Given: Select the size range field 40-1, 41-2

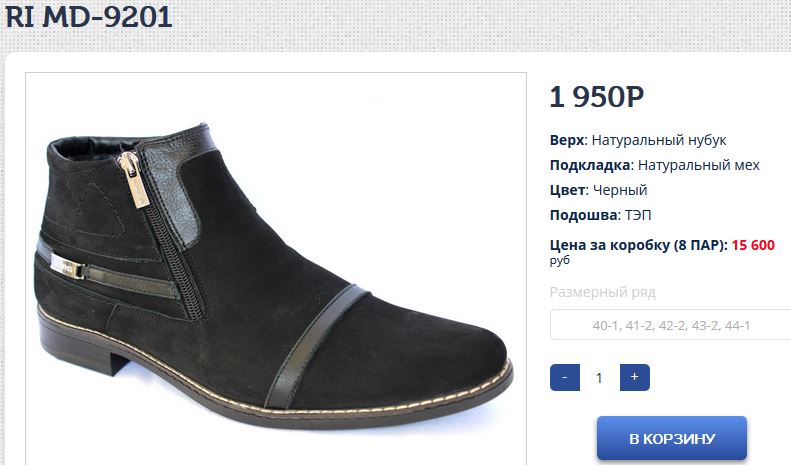Looking at the screenshot, I should pos(670,325).
